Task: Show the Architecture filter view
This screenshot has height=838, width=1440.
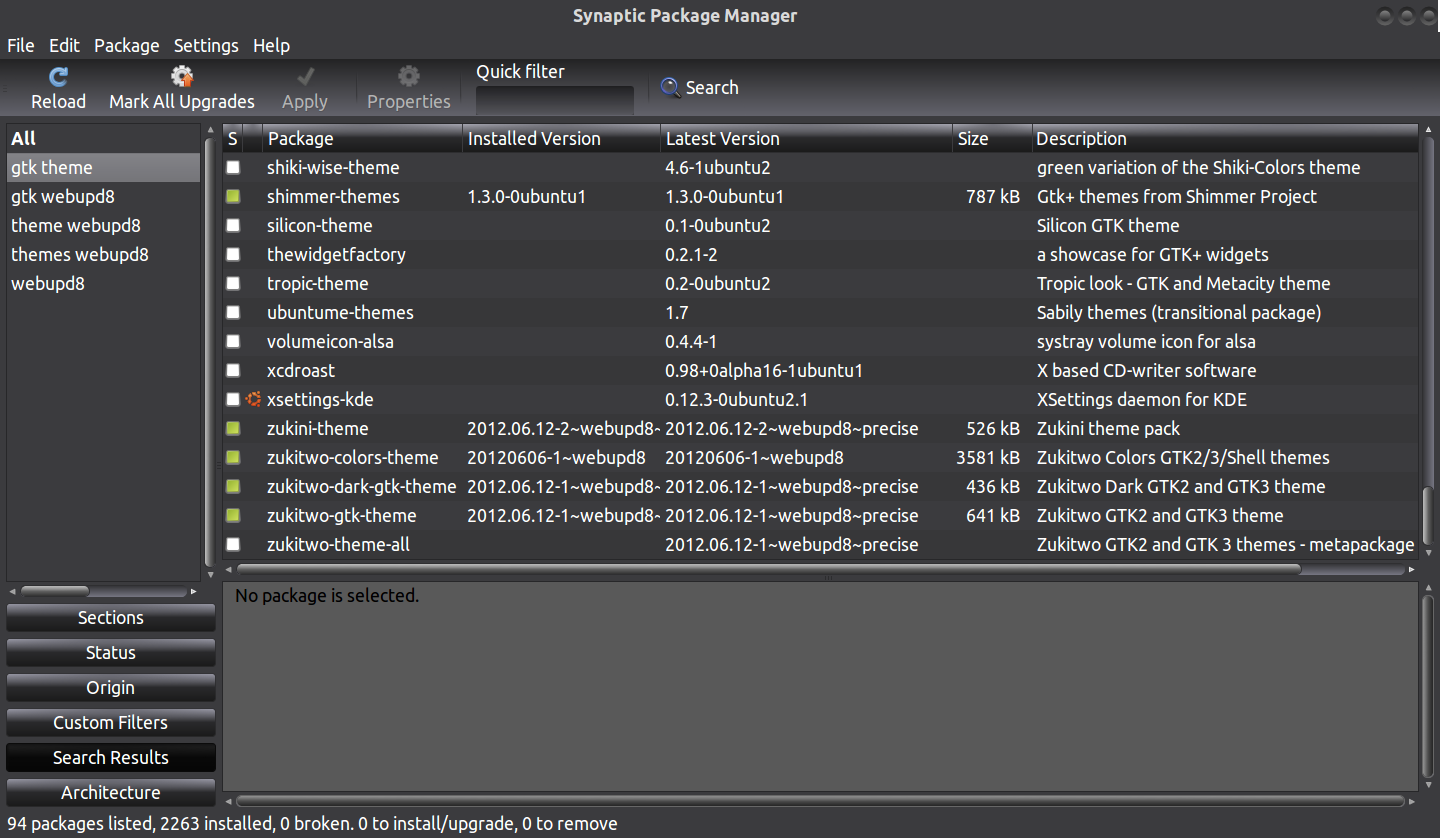Action: (x=111, y=793)
